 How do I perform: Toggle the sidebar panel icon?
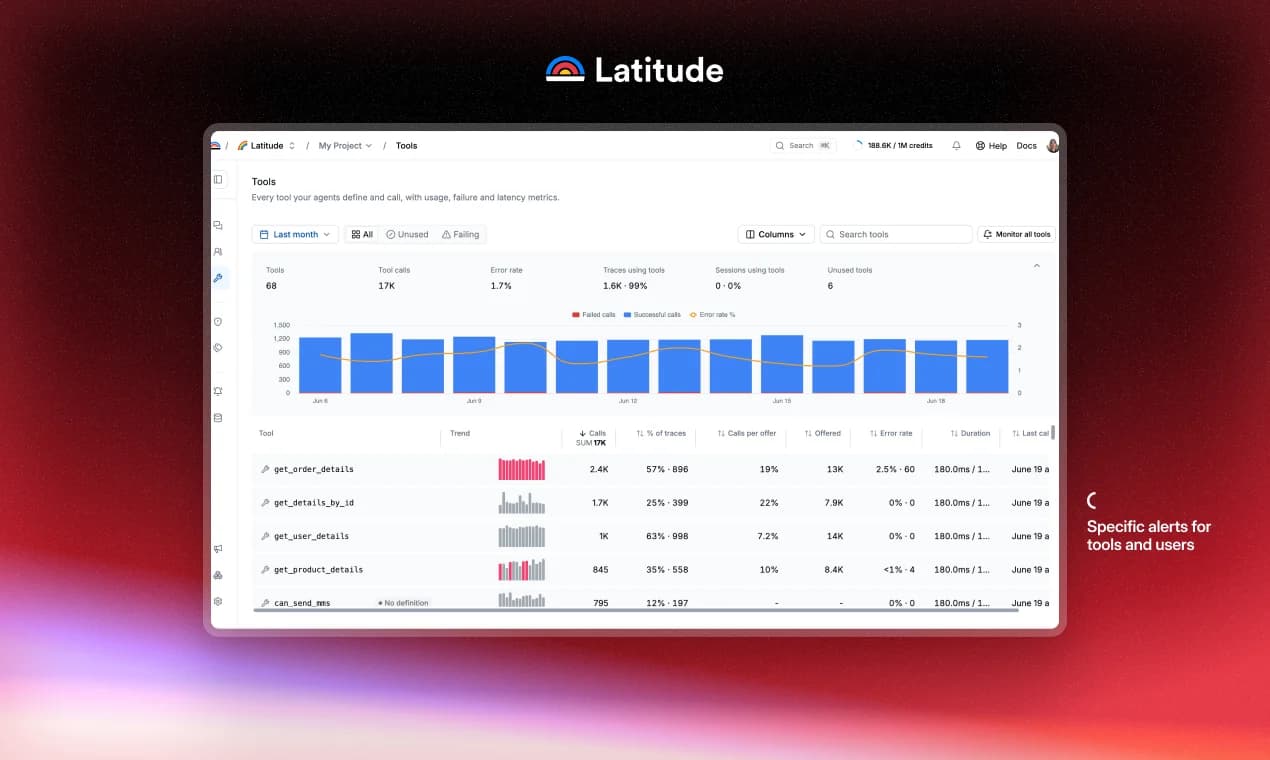[219, 179]
